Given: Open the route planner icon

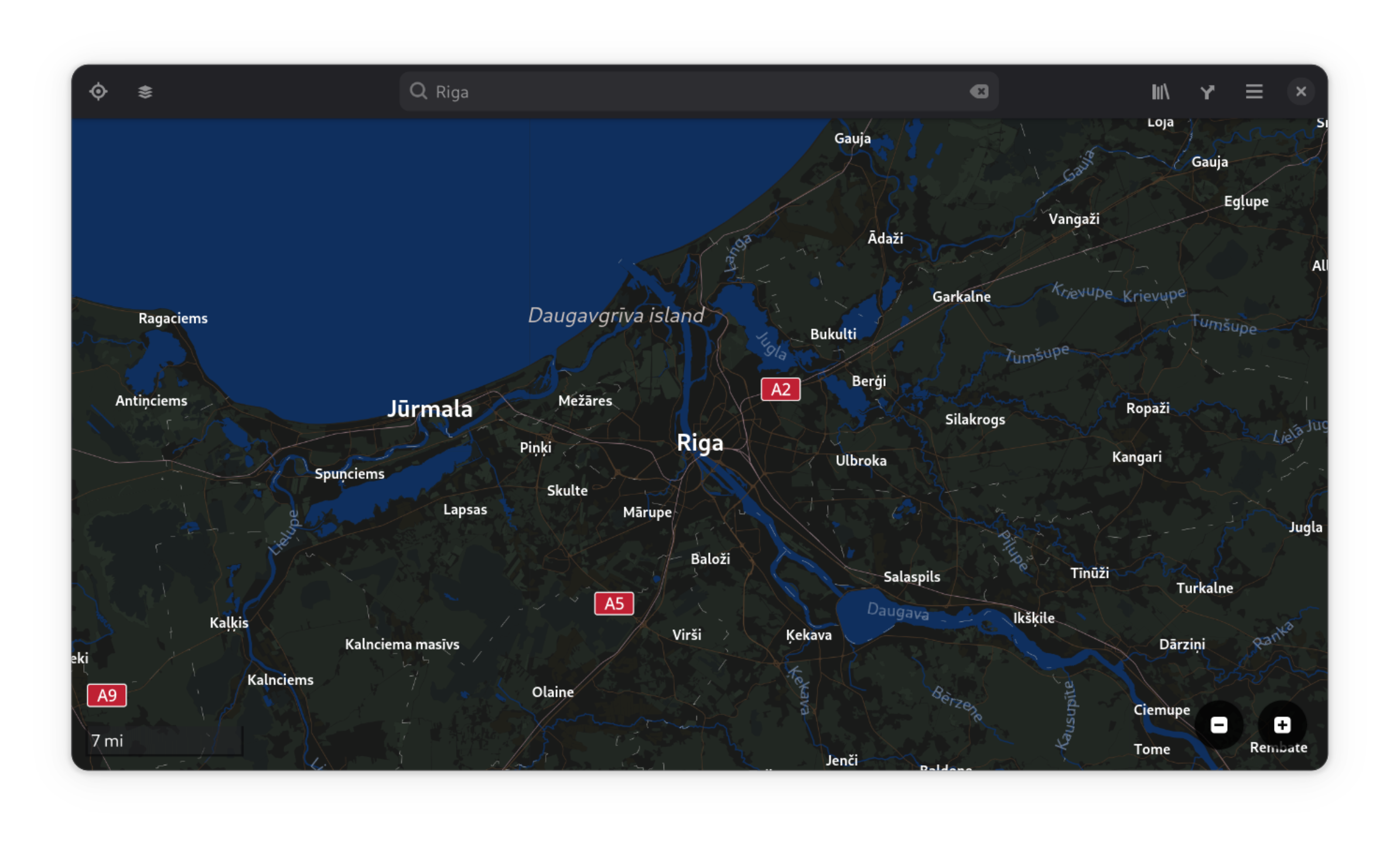Looking at the screenshot, I should (1207, 92).
